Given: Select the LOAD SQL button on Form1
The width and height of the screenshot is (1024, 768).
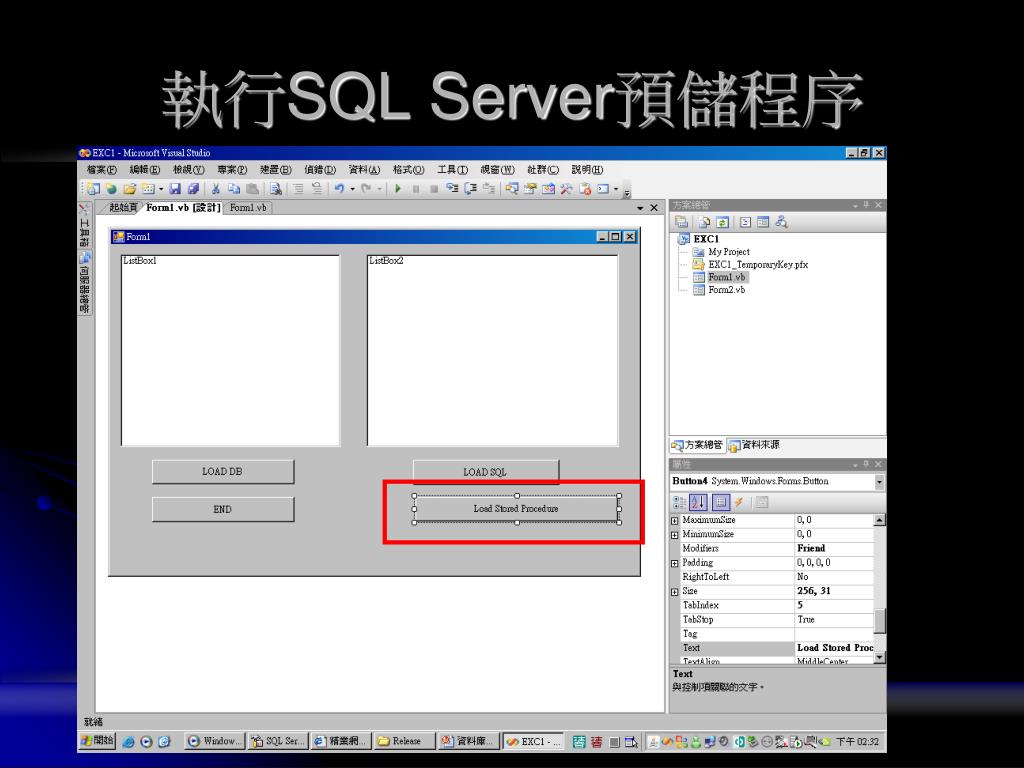Looking at the screenshot, I should pyautogui.click(x=485, y=471).
